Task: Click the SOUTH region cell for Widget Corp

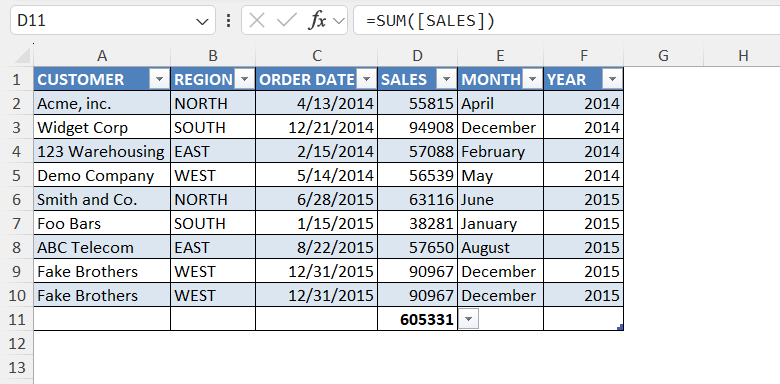Action: coord(213,127)
